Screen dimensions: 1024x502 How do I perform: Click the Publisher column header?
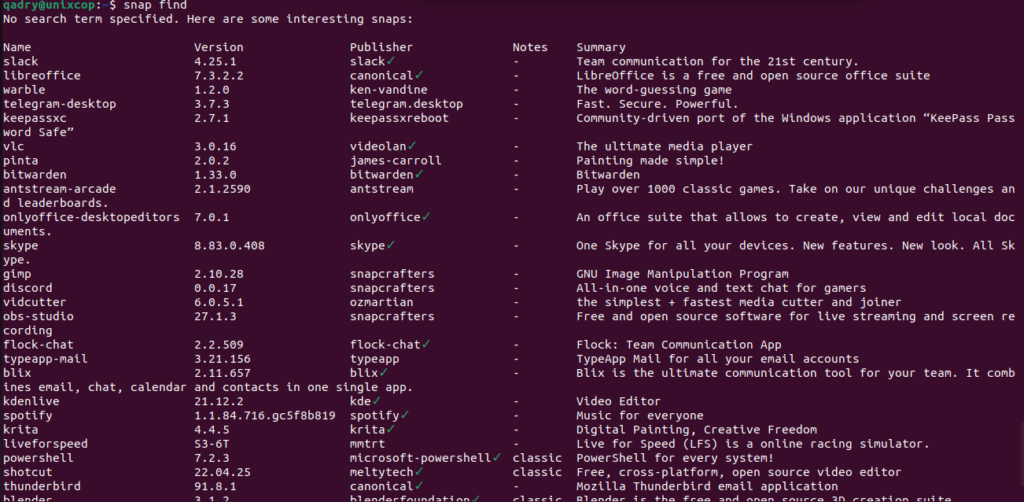[x=381, y=48]
